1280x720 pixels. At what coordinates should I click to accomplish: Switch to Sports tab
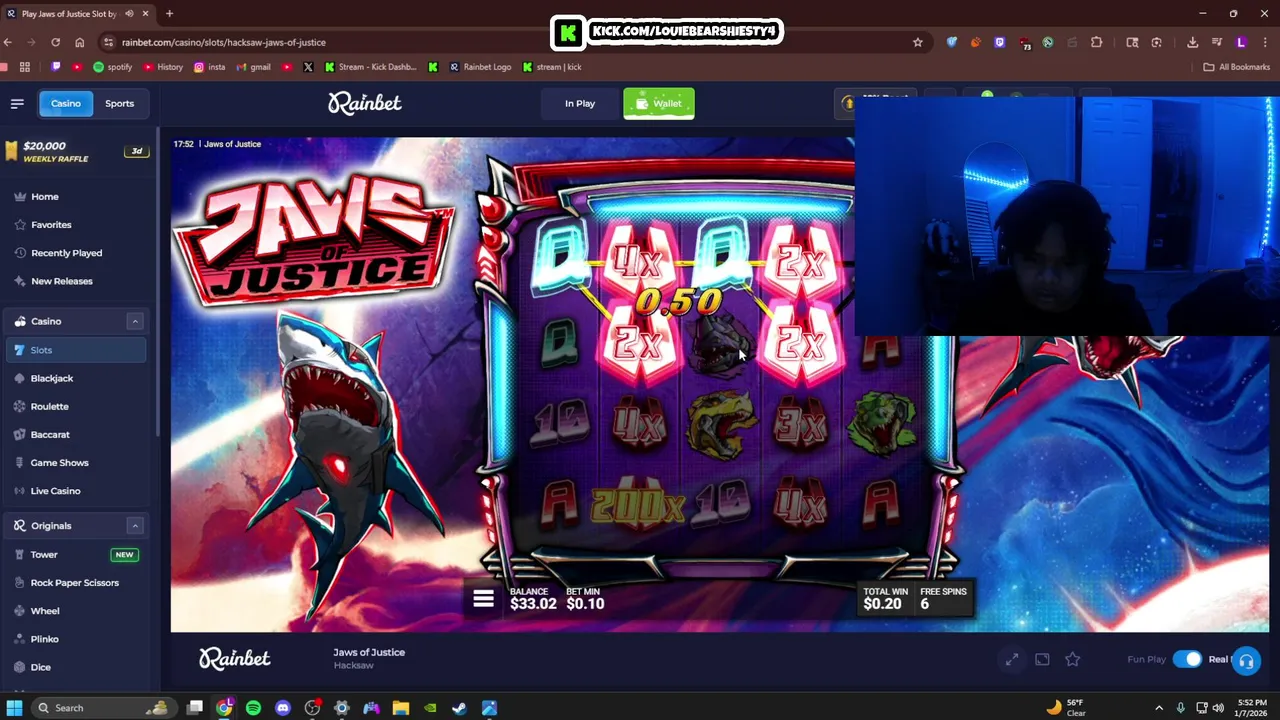pos(119,103)
